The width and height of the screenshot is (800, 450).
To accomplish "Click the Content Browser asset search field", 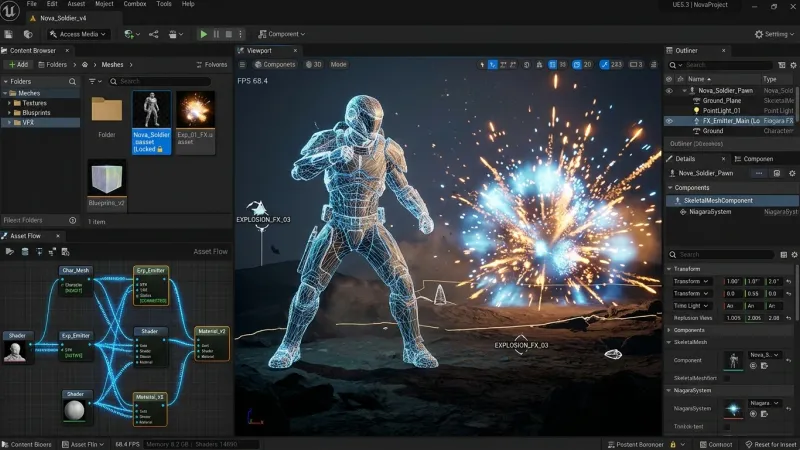I will pos(160,82).
